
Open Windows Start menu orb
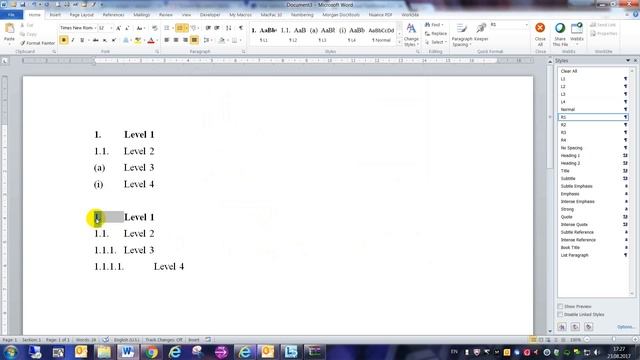[x=11, y=352]
